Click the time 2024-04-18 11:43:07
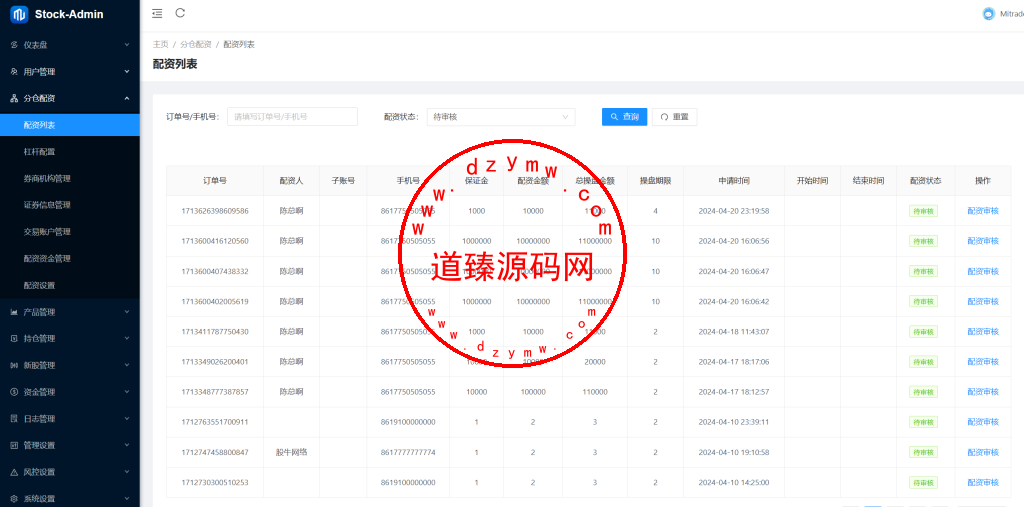Viewport: 1024px width, 507px height. pyautogui.click(x=734, y=332)
